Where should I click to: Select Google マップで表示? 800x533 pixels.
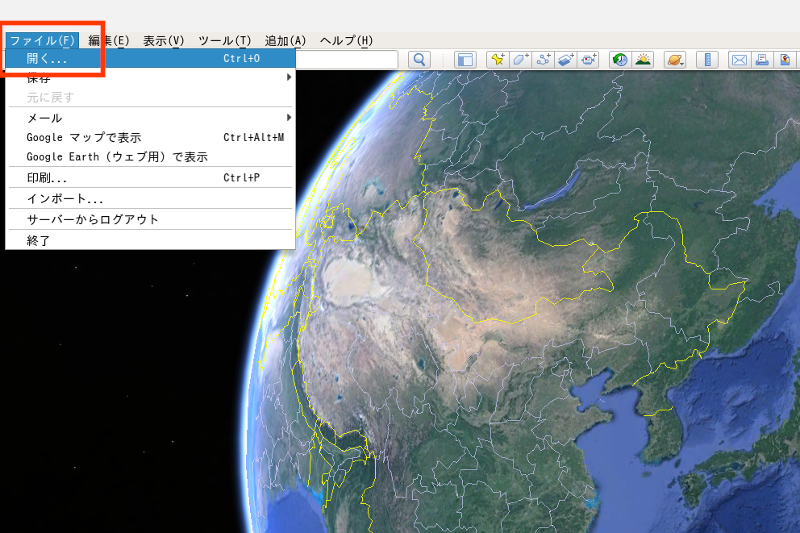[x=151, y=137]
